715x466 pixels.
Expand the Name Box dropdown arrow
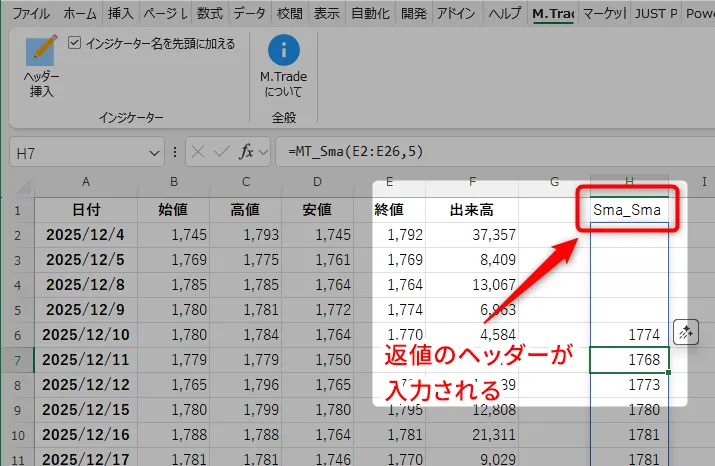click(x=154, y=154)
